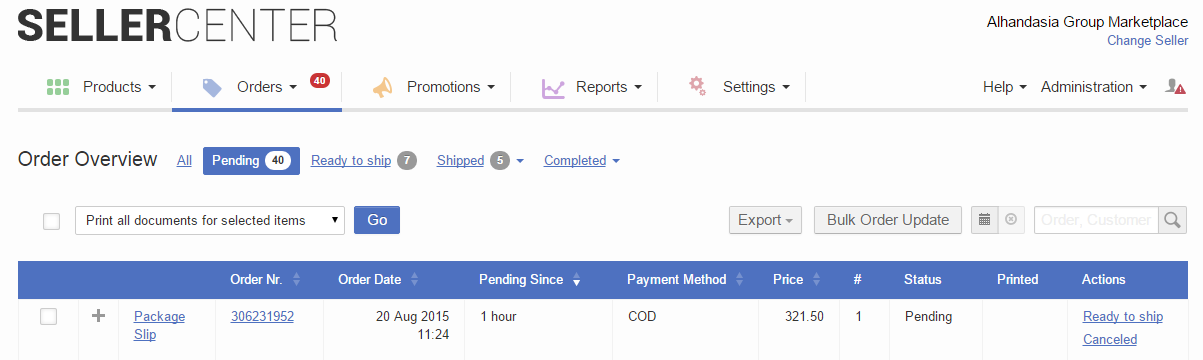
Task: Select the Pending 40 filter tab
Action: click(251, 160)
